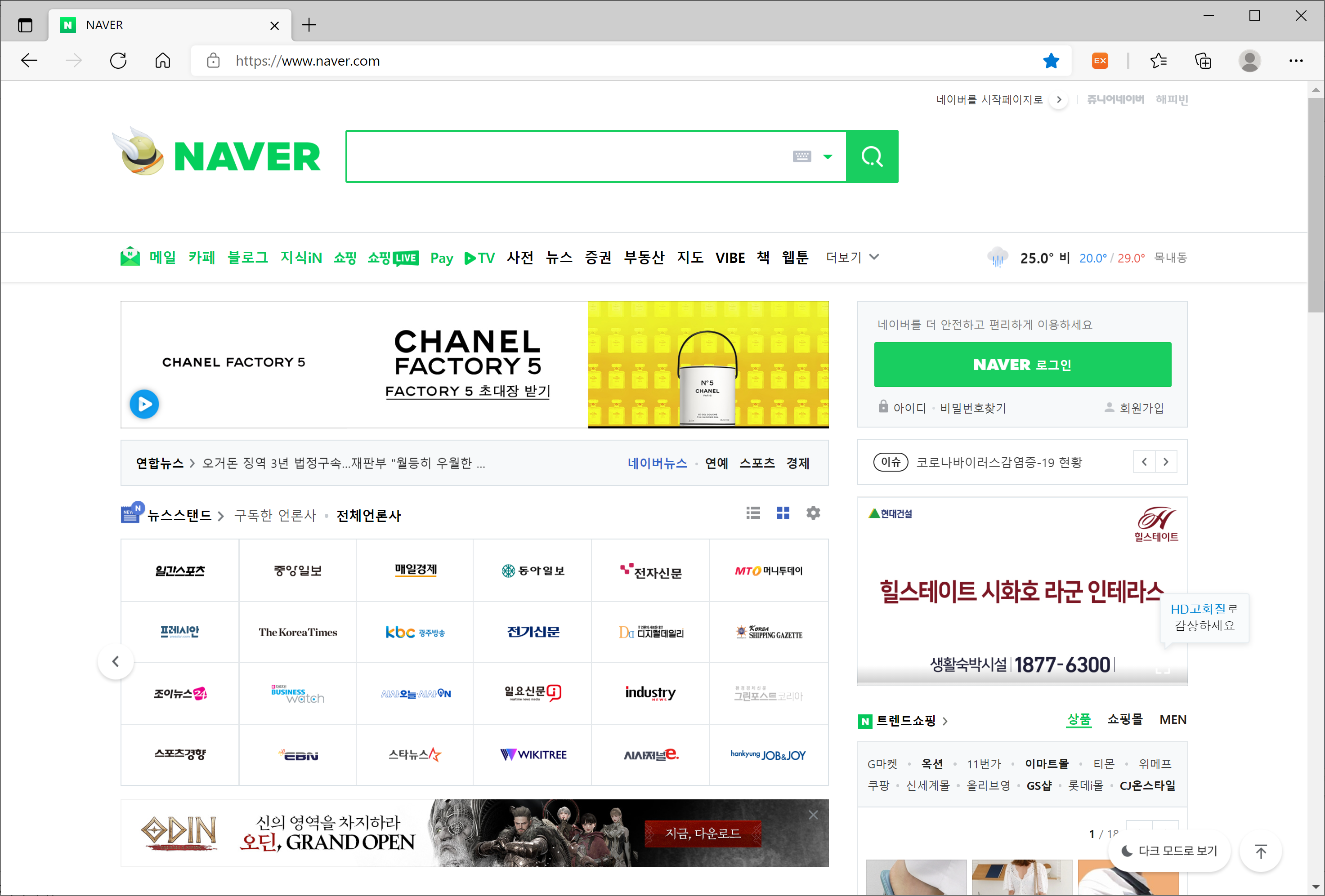Click the NAVER 로그인 button

pos(1022,365)
